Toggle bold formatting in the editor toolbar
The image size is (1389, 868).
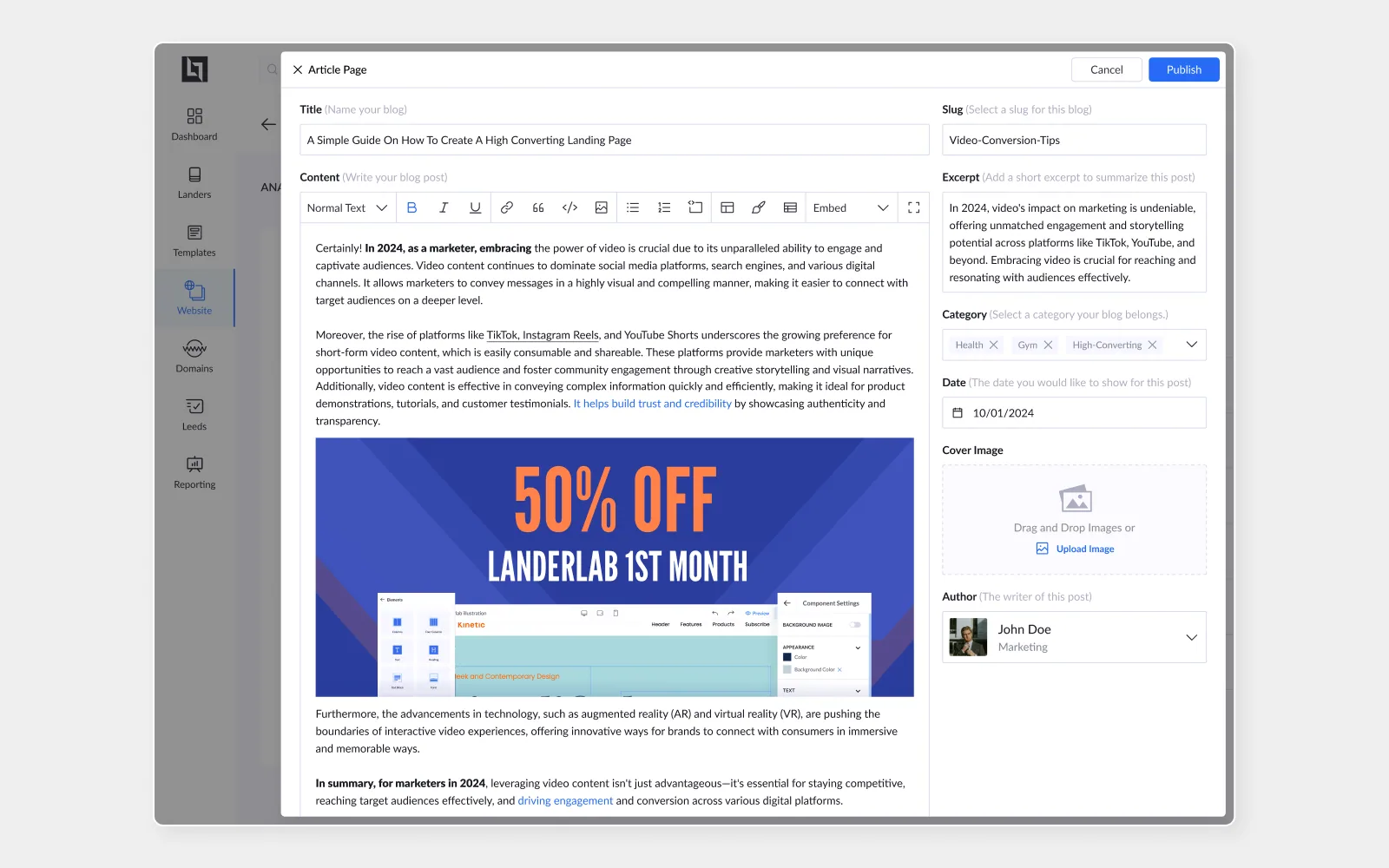411,207
